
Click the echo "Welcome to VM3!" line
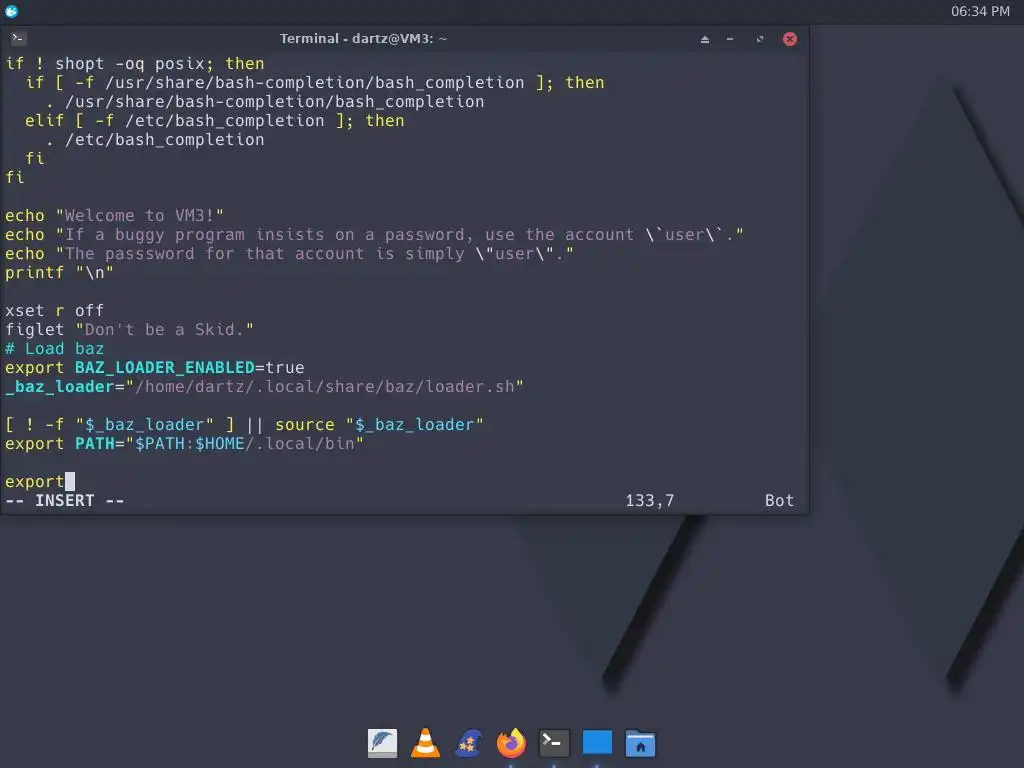coord(114,216)
